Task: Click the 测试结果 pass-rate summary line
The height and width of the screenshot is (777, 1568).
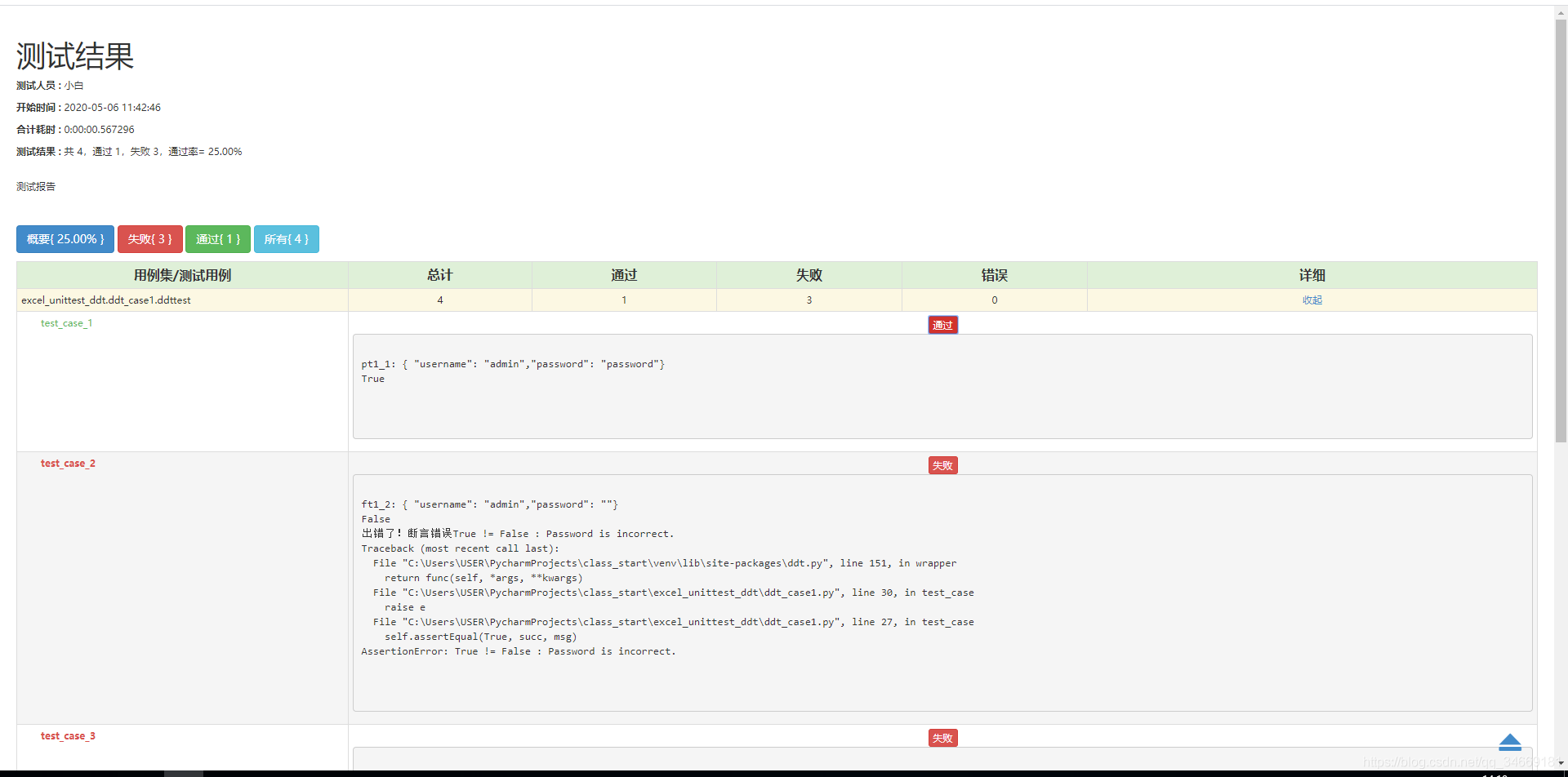Action: [129, 152]
